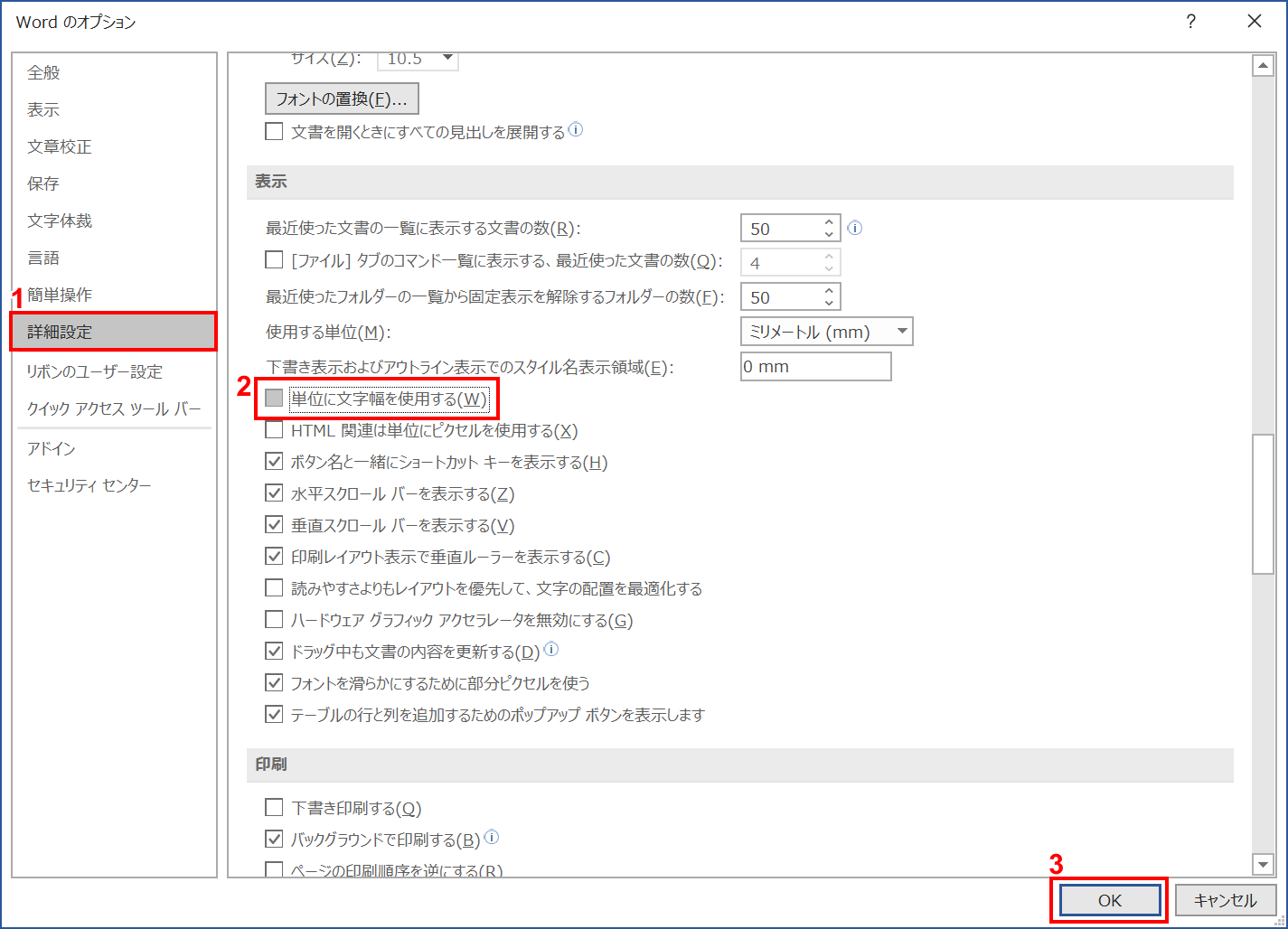Open the font size 10.5 dropdown

(x=447, y=59)
